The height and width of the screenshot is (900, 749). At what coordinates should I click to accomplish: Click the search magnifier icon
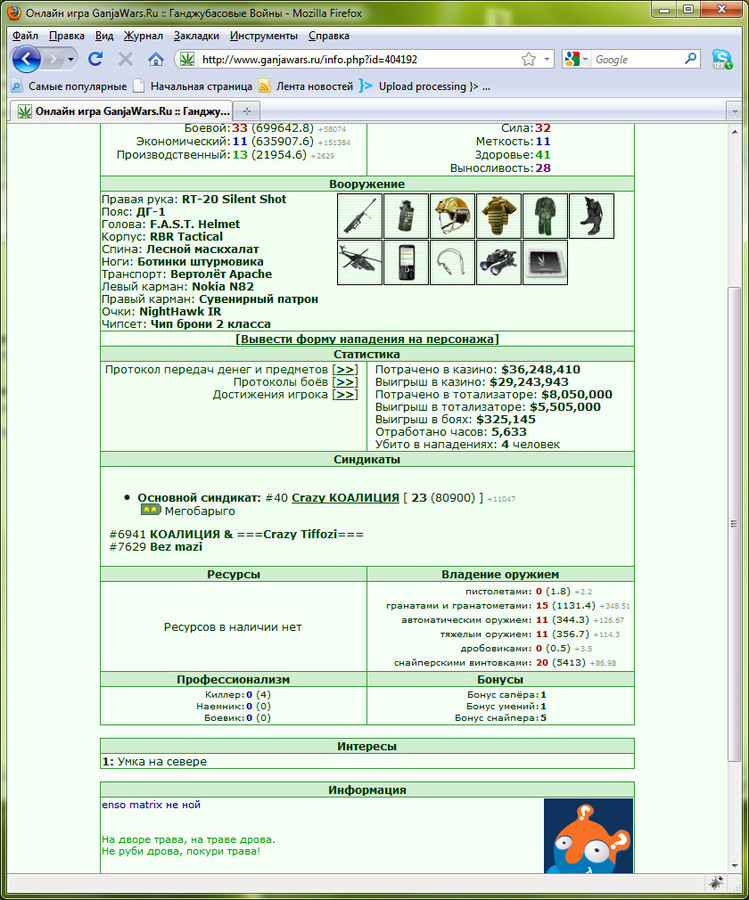pyautogui.click(x=690, y=59)
